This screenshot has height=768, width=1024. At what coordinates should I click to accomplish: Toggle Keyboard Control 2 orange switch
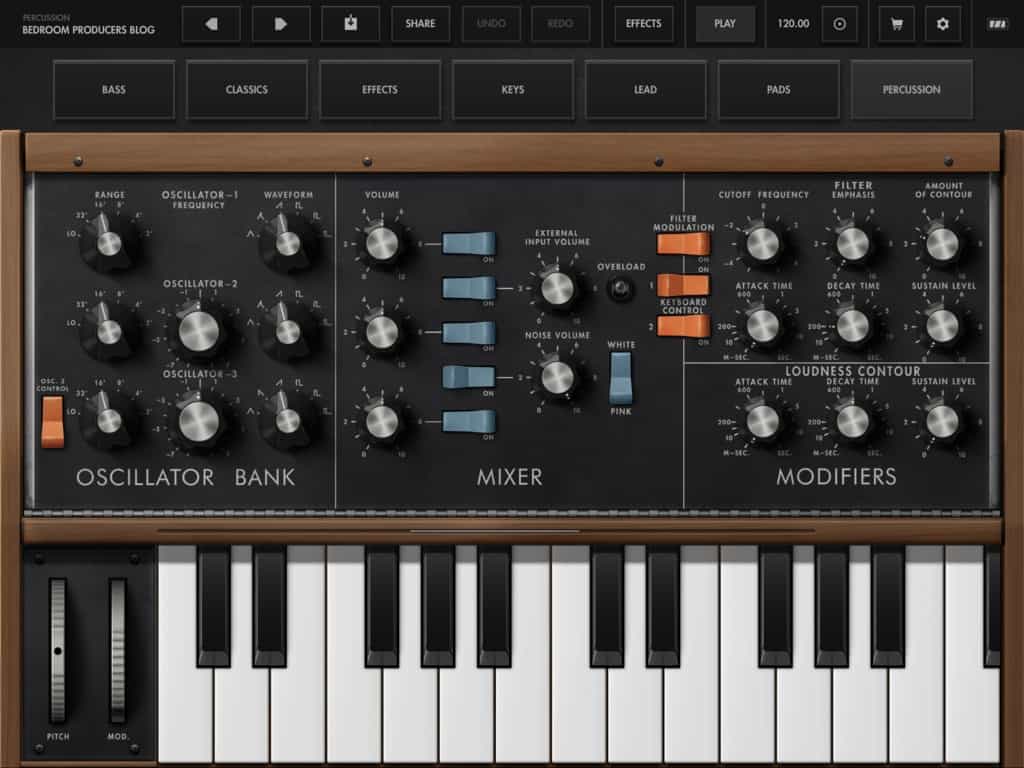(x=683, y=326)
